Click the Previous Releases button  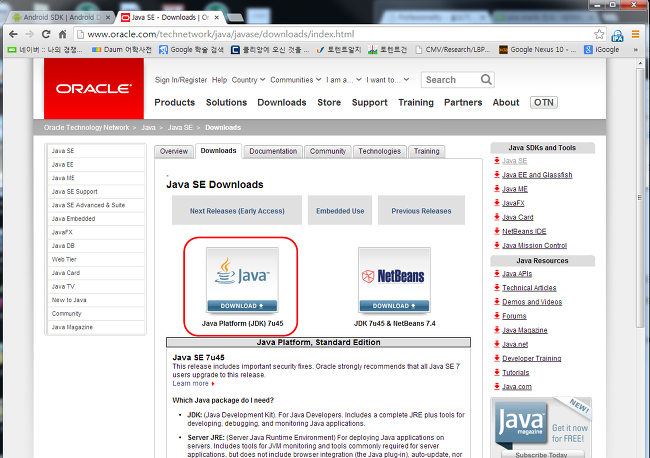421,211
